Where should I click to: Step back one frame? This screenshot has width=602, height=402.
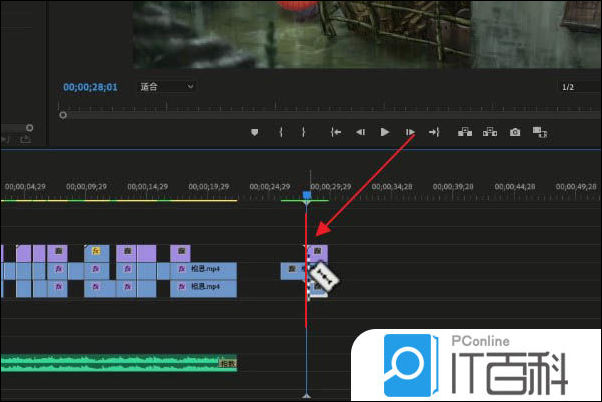(360, 132)
